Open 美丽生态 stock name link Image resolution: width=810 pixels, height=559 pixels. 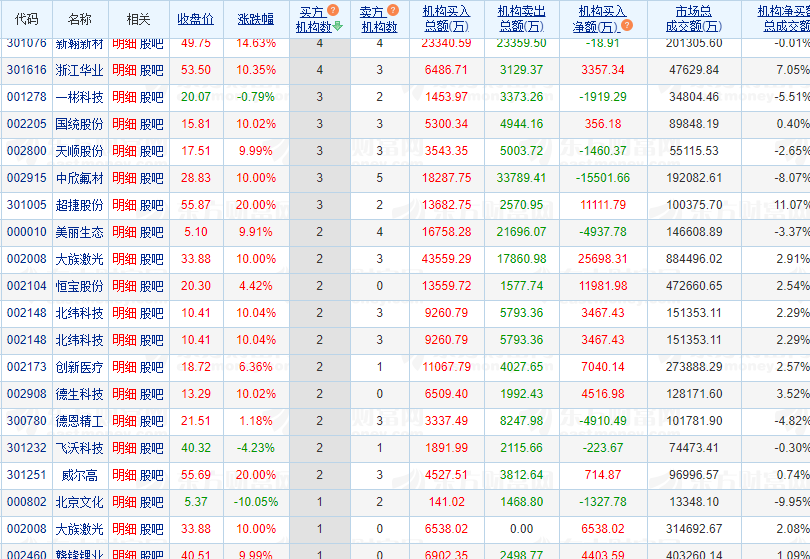tap(80, 232)
